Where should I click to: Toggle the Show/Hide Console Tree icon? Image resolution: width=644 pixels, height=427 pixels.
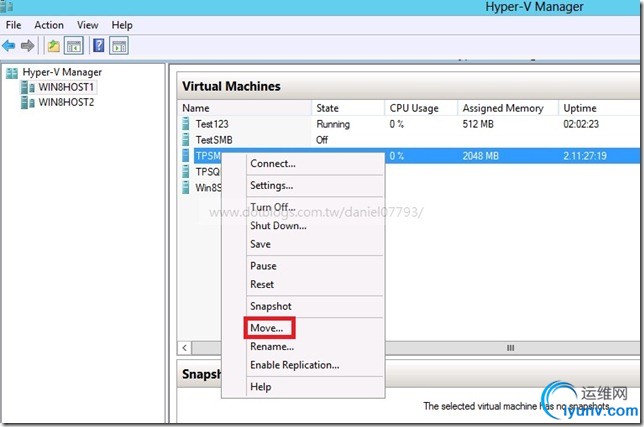(x=74, y=46)
